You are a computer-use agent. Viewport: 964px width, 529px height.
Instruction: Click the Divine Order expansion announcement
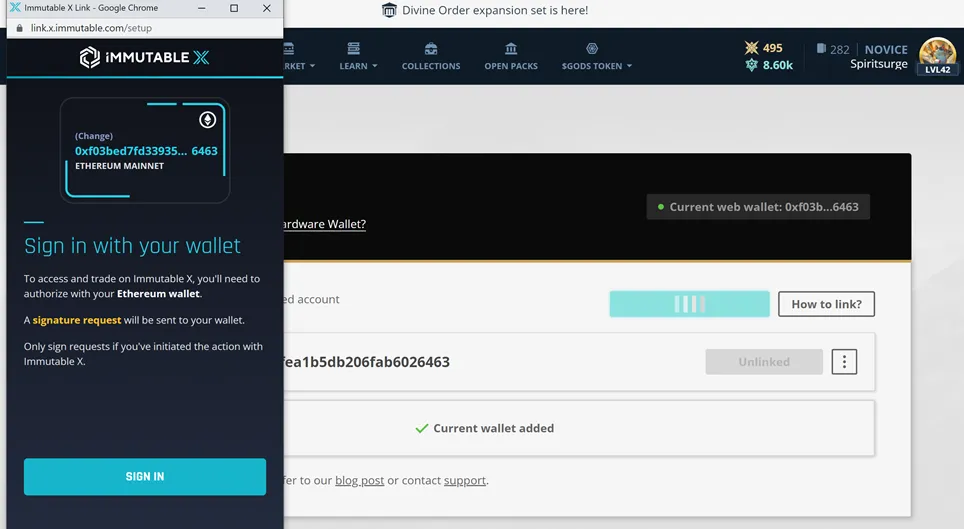point(495,10)
